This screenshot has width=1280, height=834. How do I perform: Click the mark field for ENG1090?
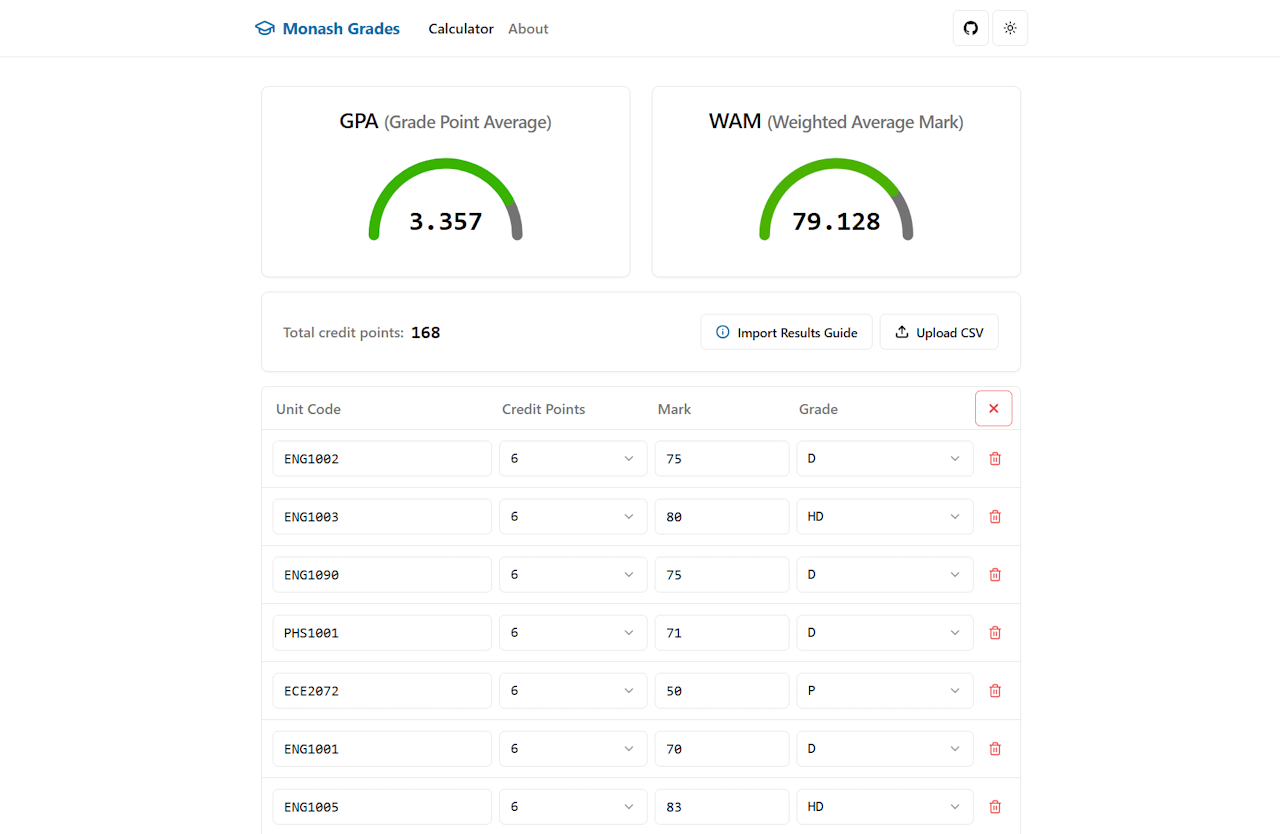722,575
